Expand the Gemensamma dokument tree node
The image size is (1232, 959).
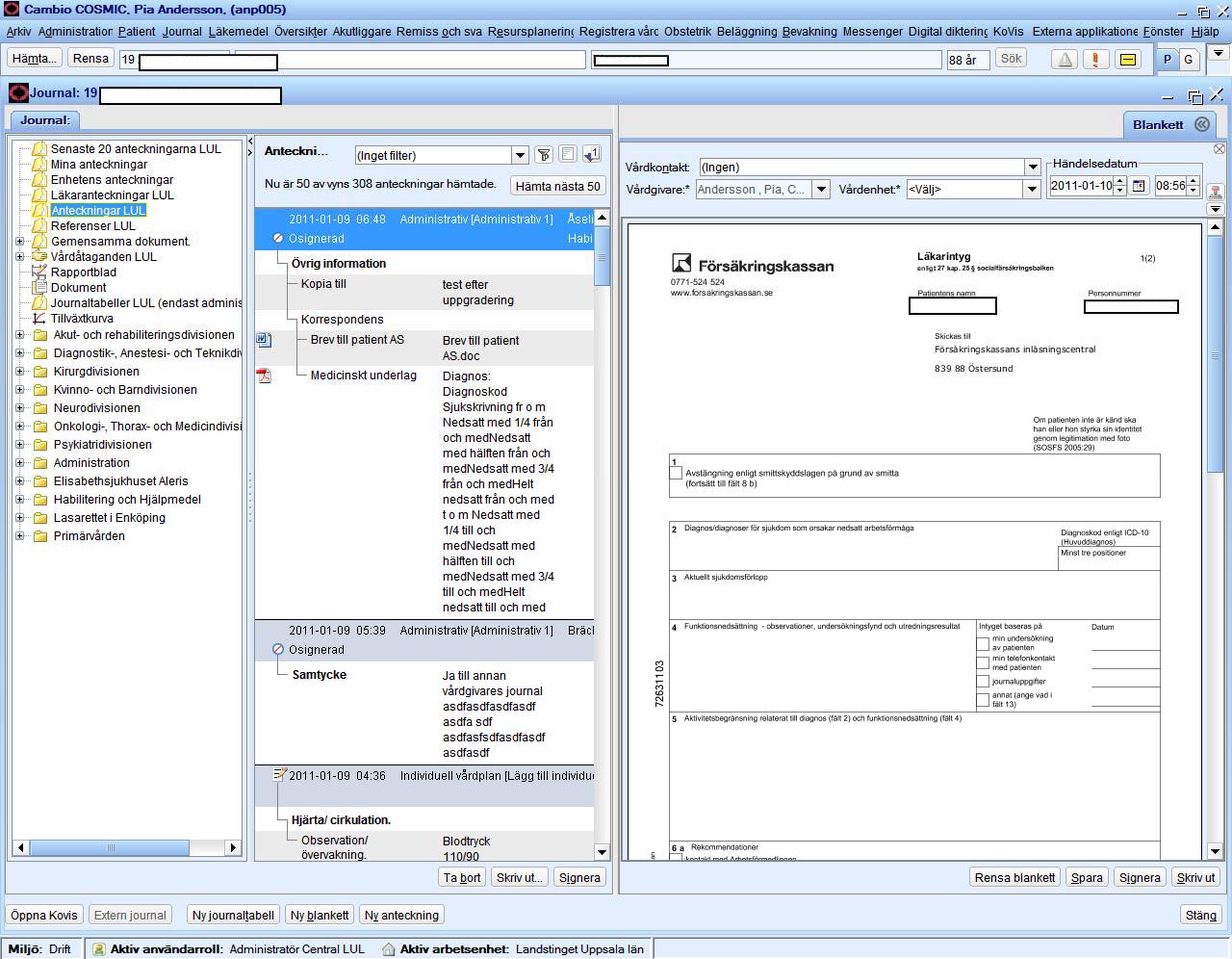click(20, 242)
